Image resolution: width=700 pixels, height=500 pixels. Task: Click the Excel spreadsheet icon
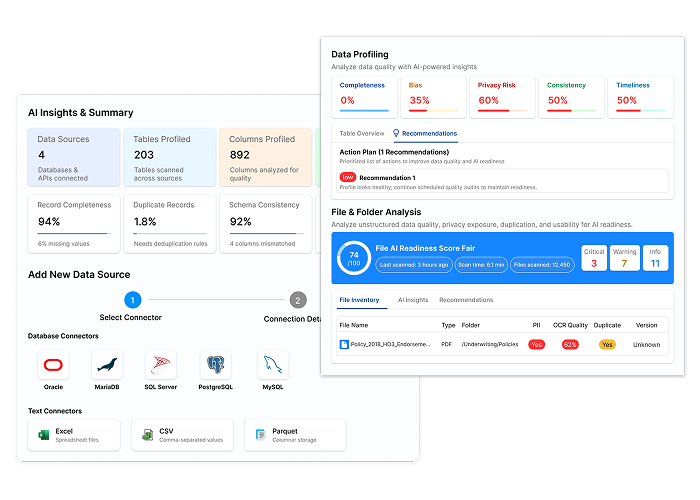click(x=44, y=435)
